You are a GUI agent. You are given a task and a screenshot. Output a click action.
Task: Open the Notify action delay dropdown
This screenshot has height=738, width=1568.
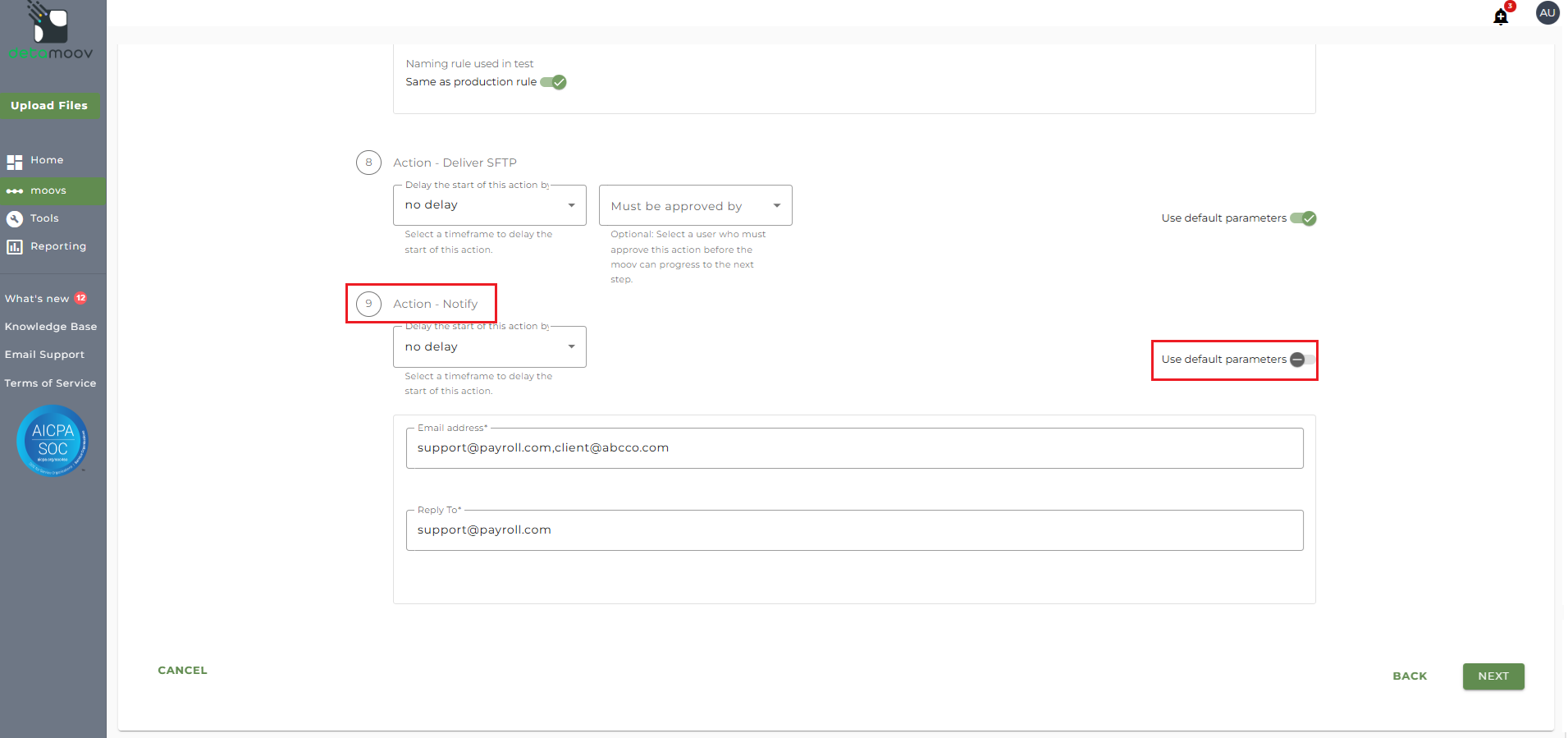click(490, 347)
